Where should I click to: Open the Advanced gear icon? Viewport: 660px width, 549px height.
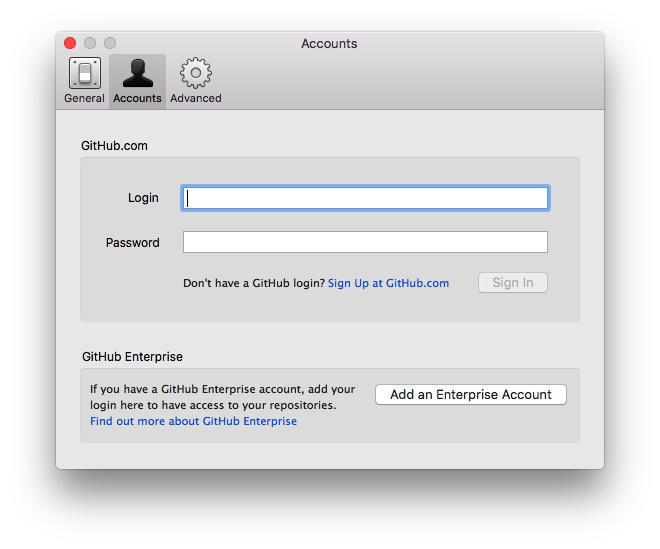(x=195, y=73)
